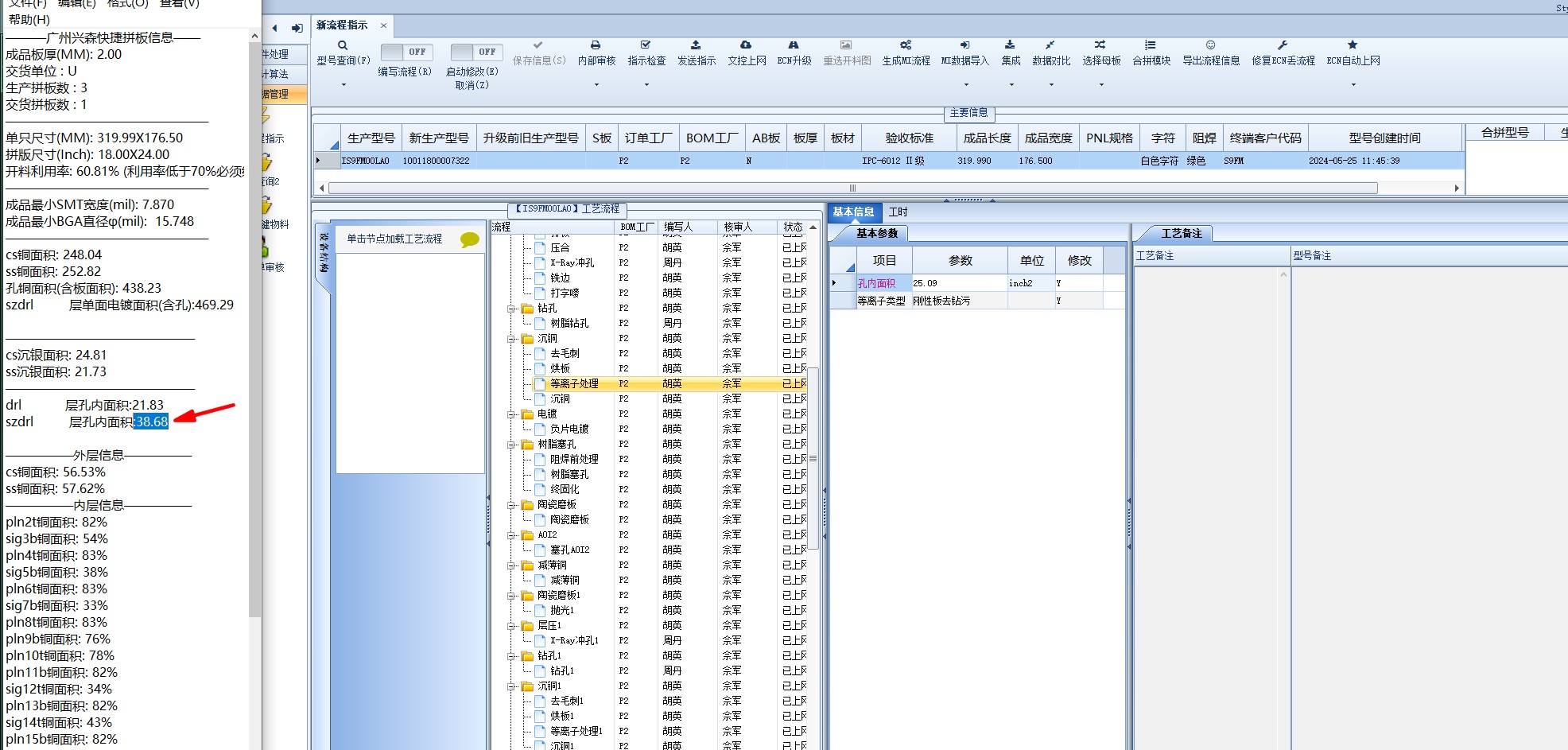Switch to the 工时 tab
The image size is (1568, 750).
[898, 212]
